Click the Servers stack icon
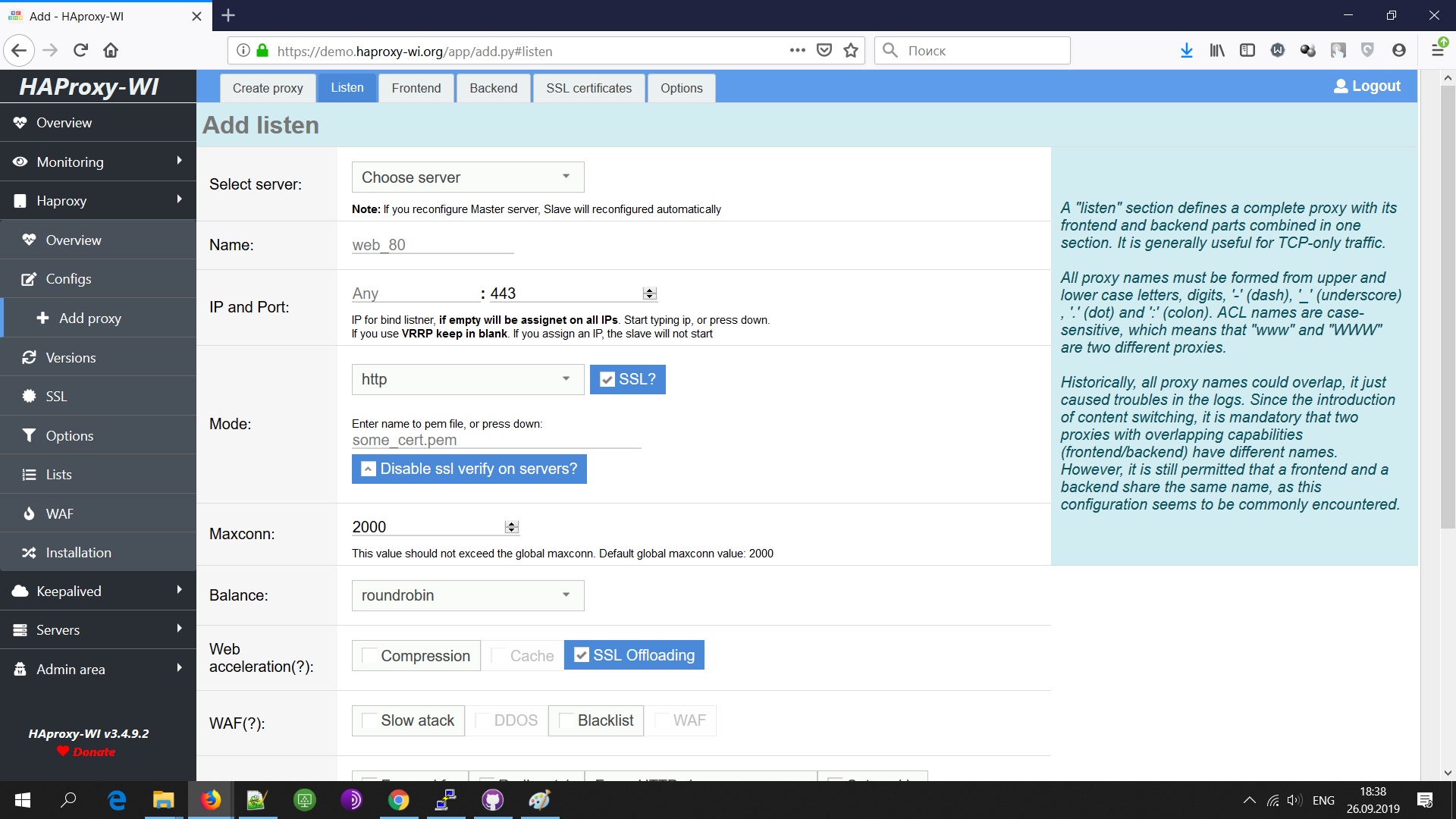The width and height of the screenshot is (1456, 819). (20, 630)
